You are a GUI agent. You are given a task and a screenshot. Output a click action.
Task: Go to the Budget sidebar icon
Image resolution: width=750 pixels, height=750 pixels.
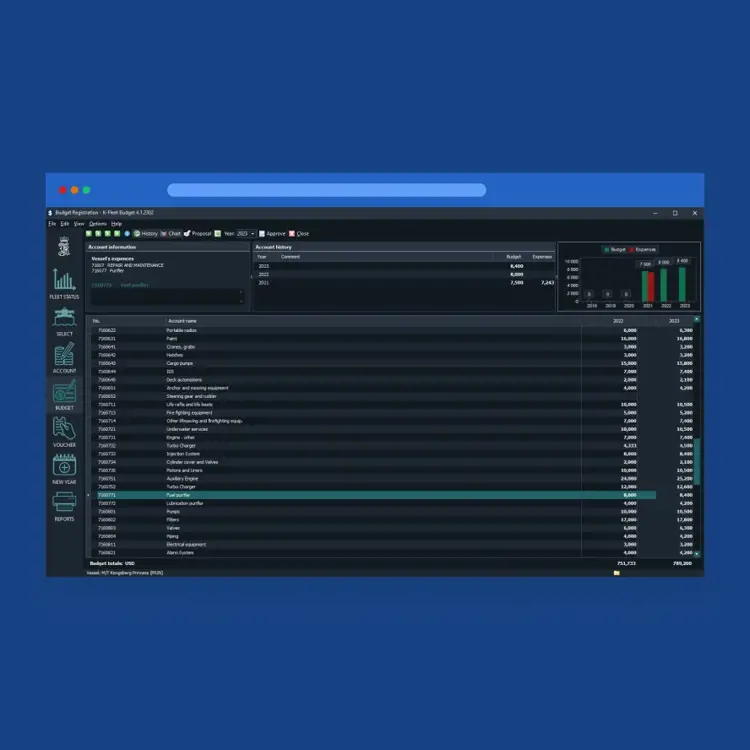pyautogui.click(x=64, y=393)
